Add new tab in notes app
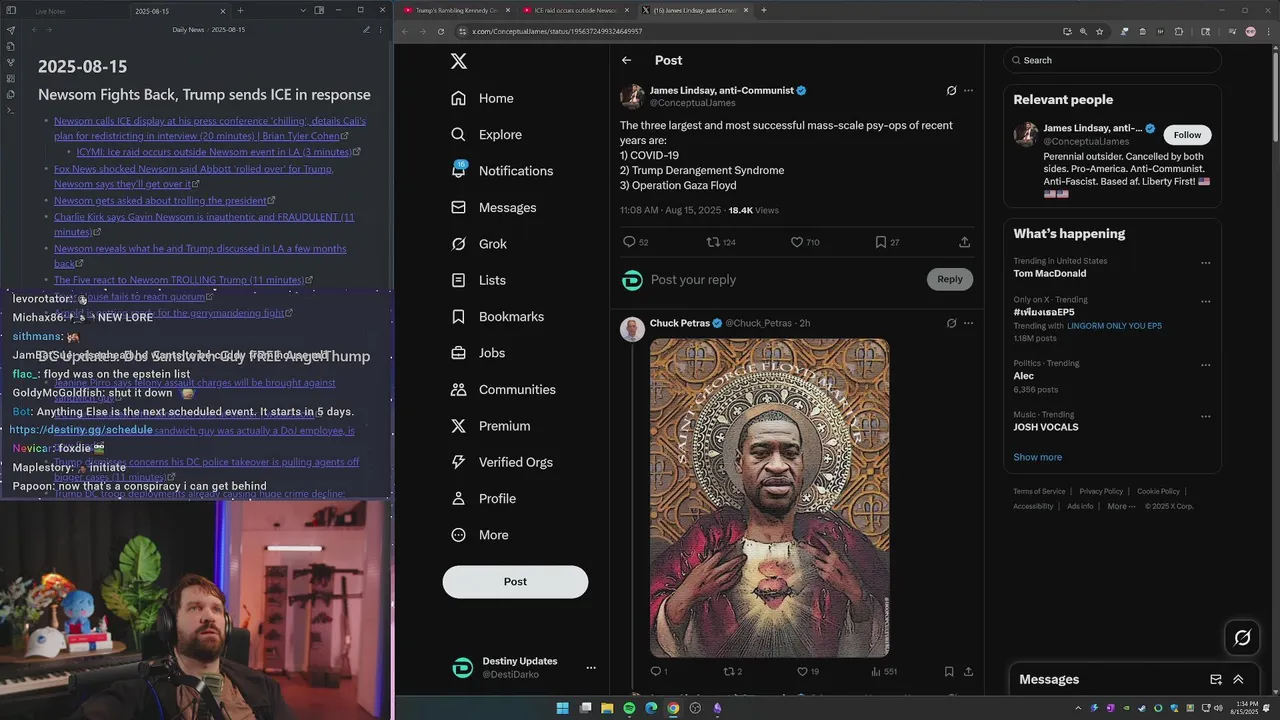This screenshot has width=1280, height=720. pyautogui.click(x=240, y=10)
